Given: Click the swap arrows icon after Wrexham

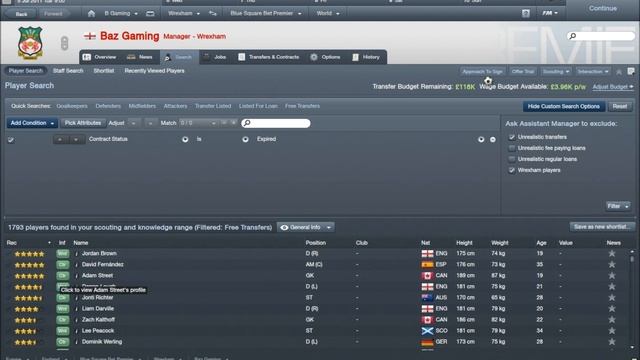Looking at the screenshot, I should (213, 13).
